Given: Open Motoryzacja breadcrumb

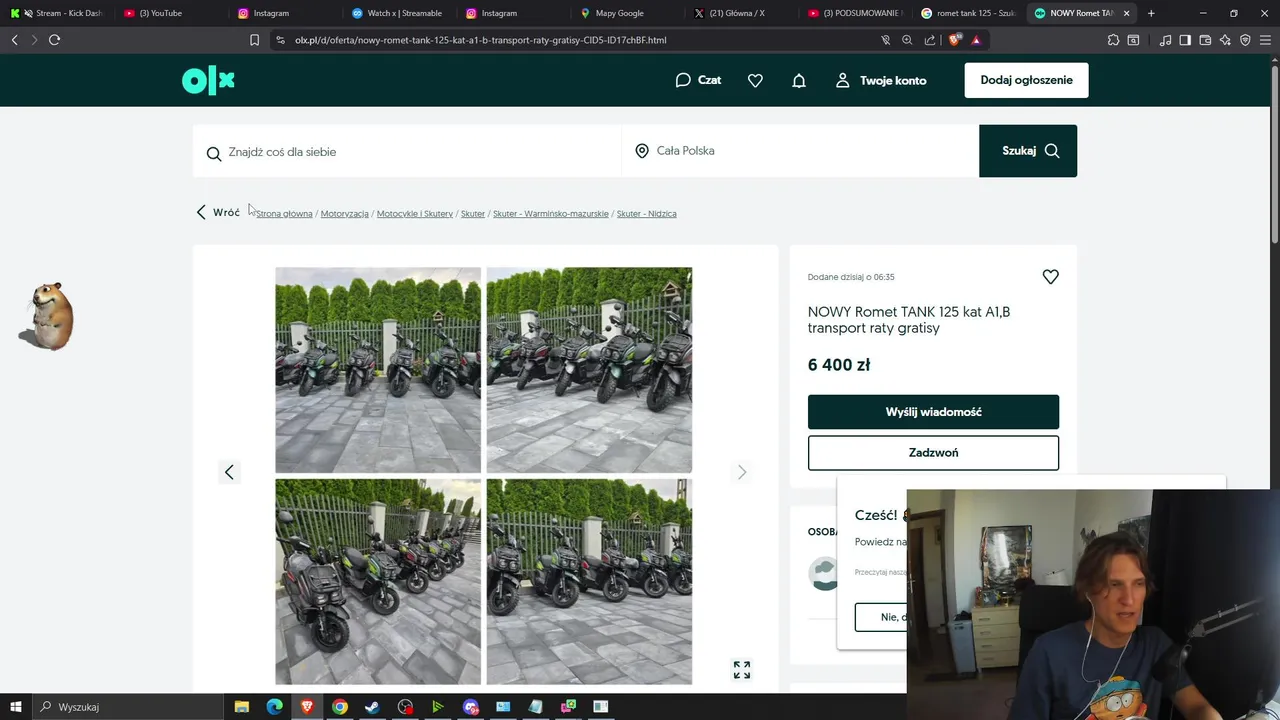Looking at the screenshot, I should click(345, 214).
